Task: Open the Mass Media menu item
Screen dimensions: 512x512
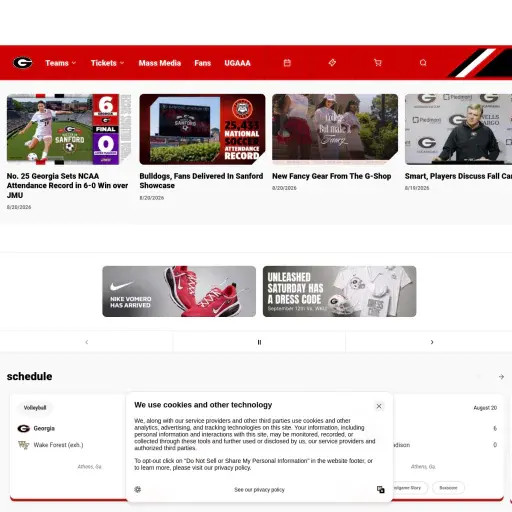Action: pos(160,63)
